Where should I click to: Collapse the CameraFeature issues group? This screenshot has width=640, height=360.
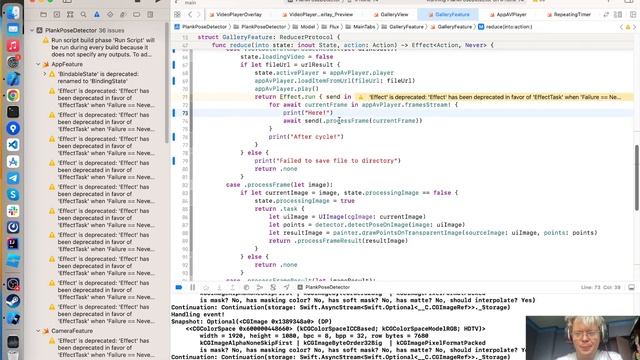pos(38,331)
